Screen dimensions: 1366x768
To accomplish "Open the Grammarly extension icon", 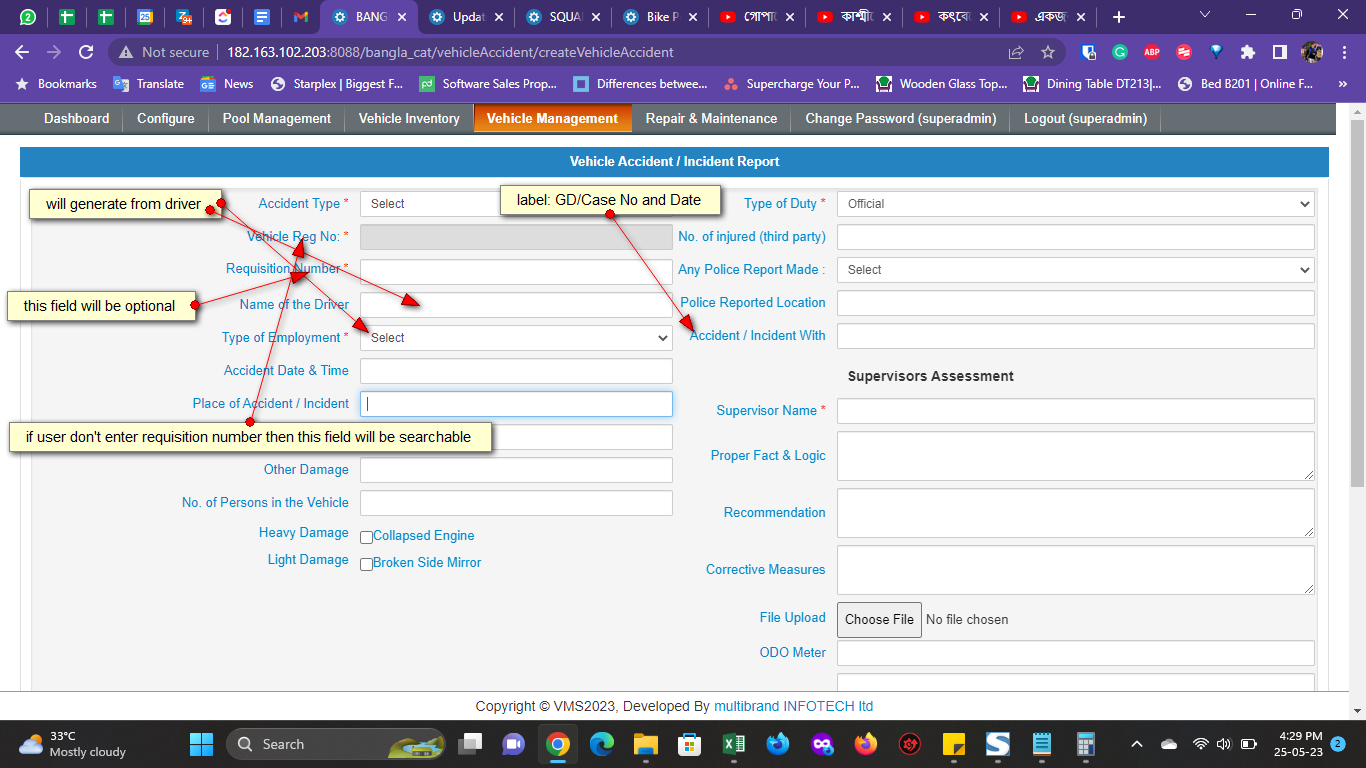I will pyautogui.click(x=1120, y=52).
